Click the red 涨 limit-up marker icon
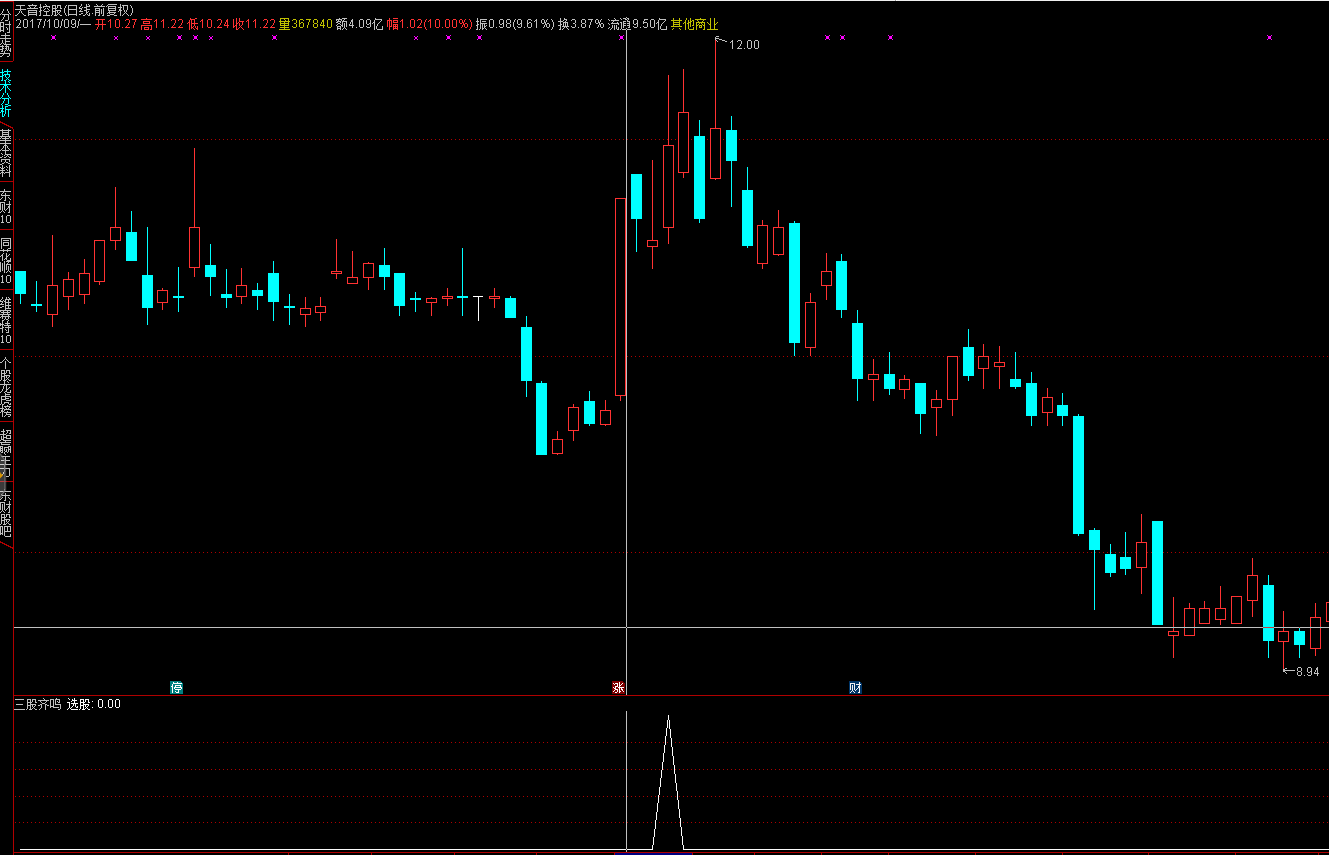Viewport: 1329px width, 855px height. tap(618, 688)
